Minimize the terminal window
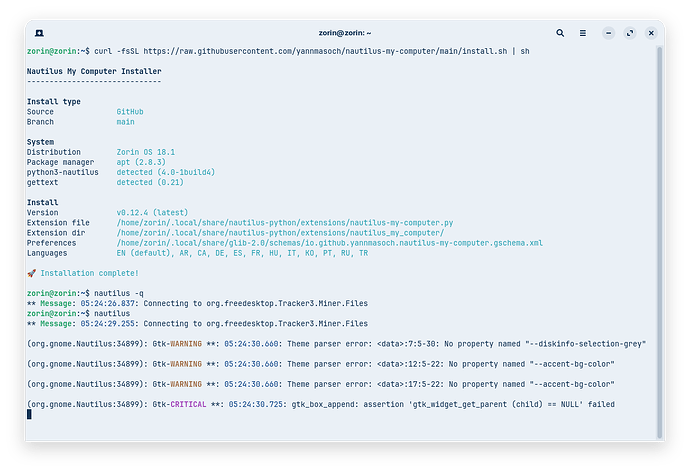690x472 pixels. coord(609,33)
